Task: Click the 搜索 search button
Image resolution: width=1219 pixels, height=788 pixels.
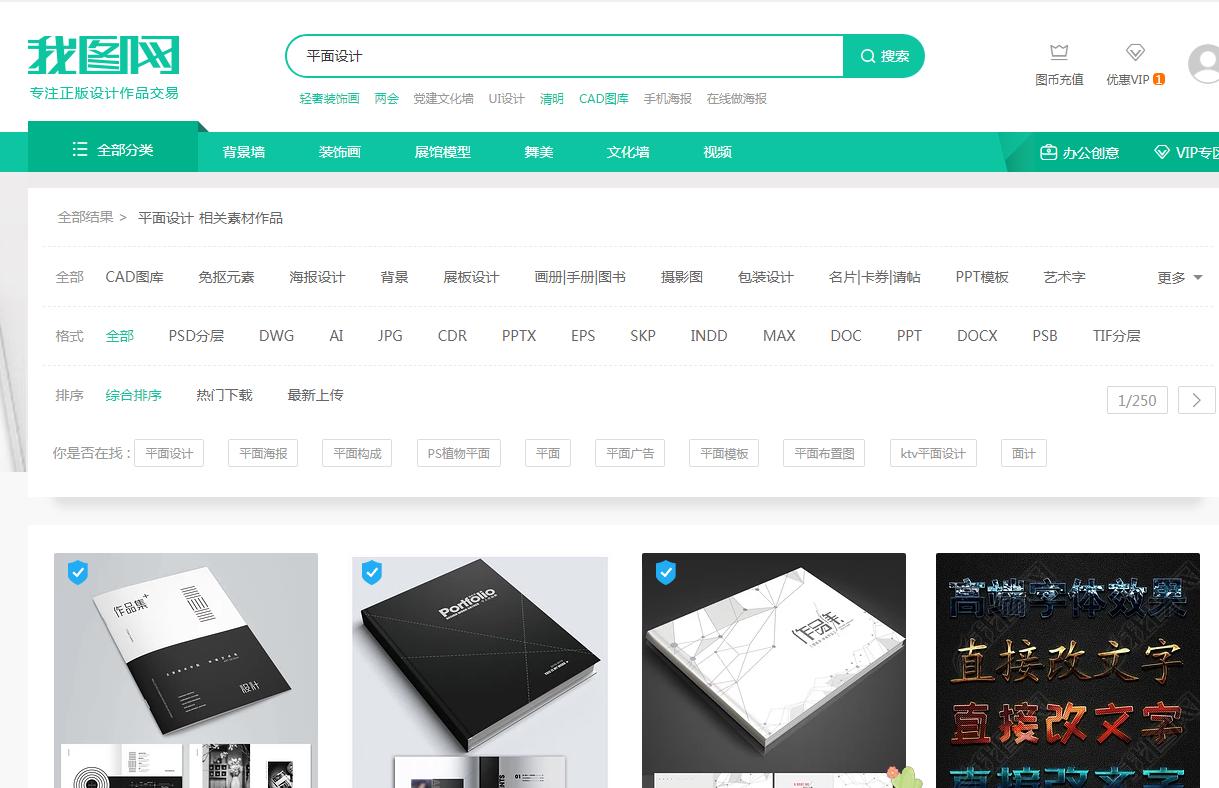Action: pyautogui.click(x=884, y=56)
